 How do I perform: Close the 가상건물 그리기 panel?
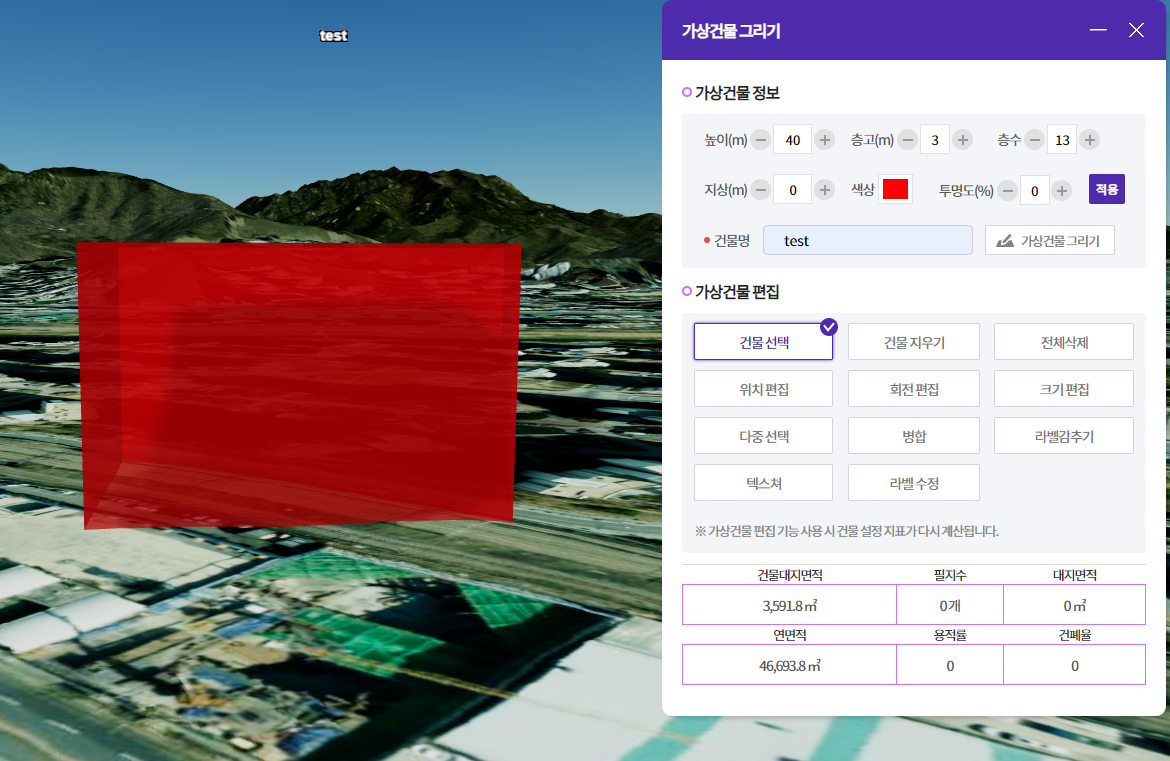(1136, 30)
